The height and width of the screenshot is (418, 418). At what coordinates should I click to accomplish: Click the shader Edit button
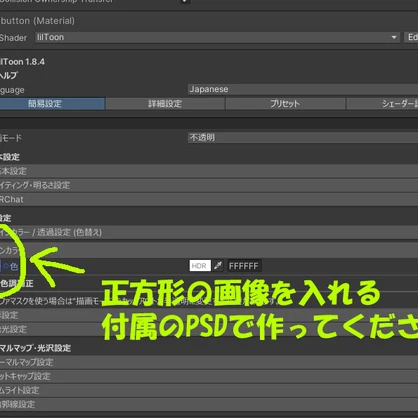(411, 37)
